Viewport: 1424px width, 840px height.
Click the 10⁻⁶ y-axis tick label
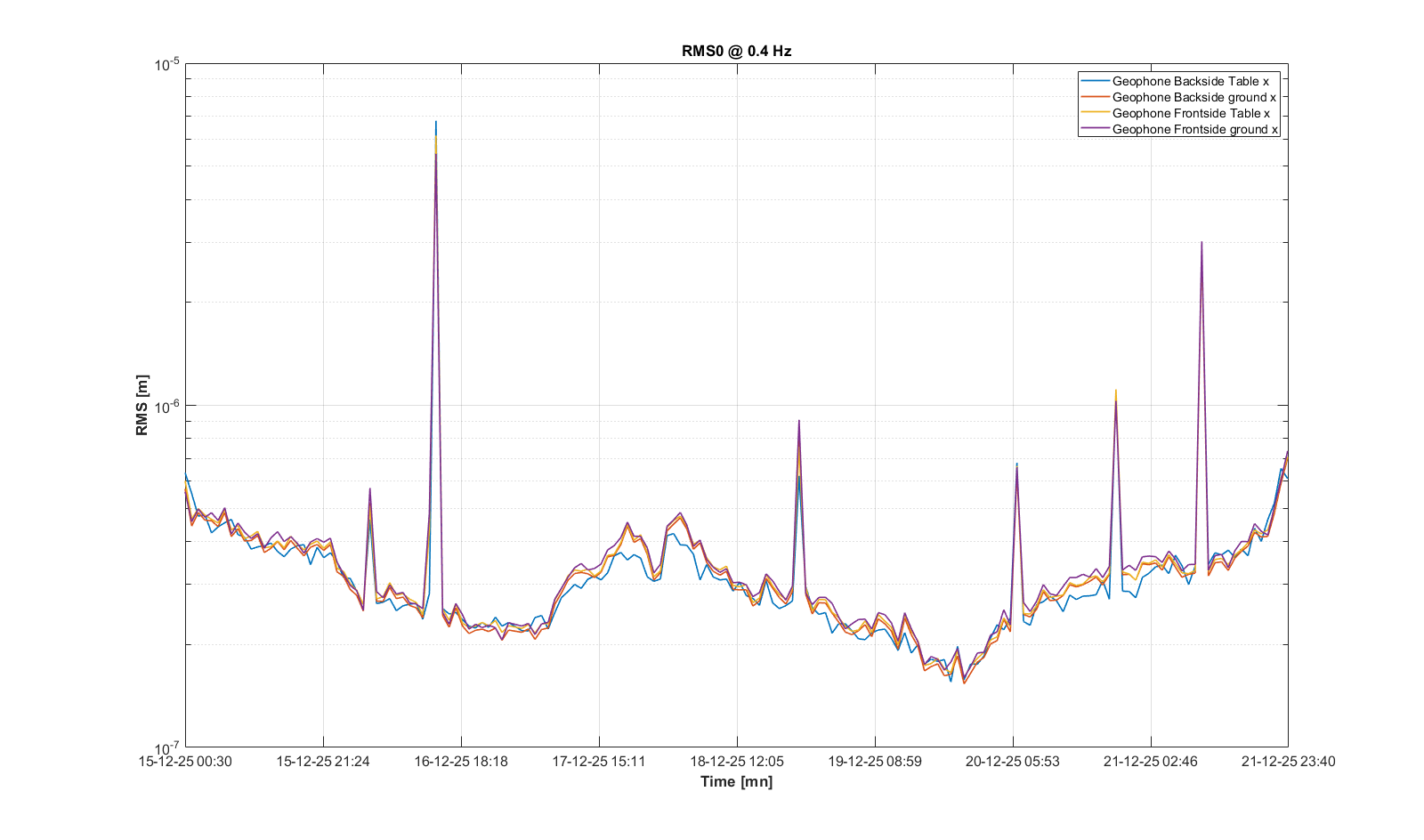pyautogui.click(x=167, y=406)
